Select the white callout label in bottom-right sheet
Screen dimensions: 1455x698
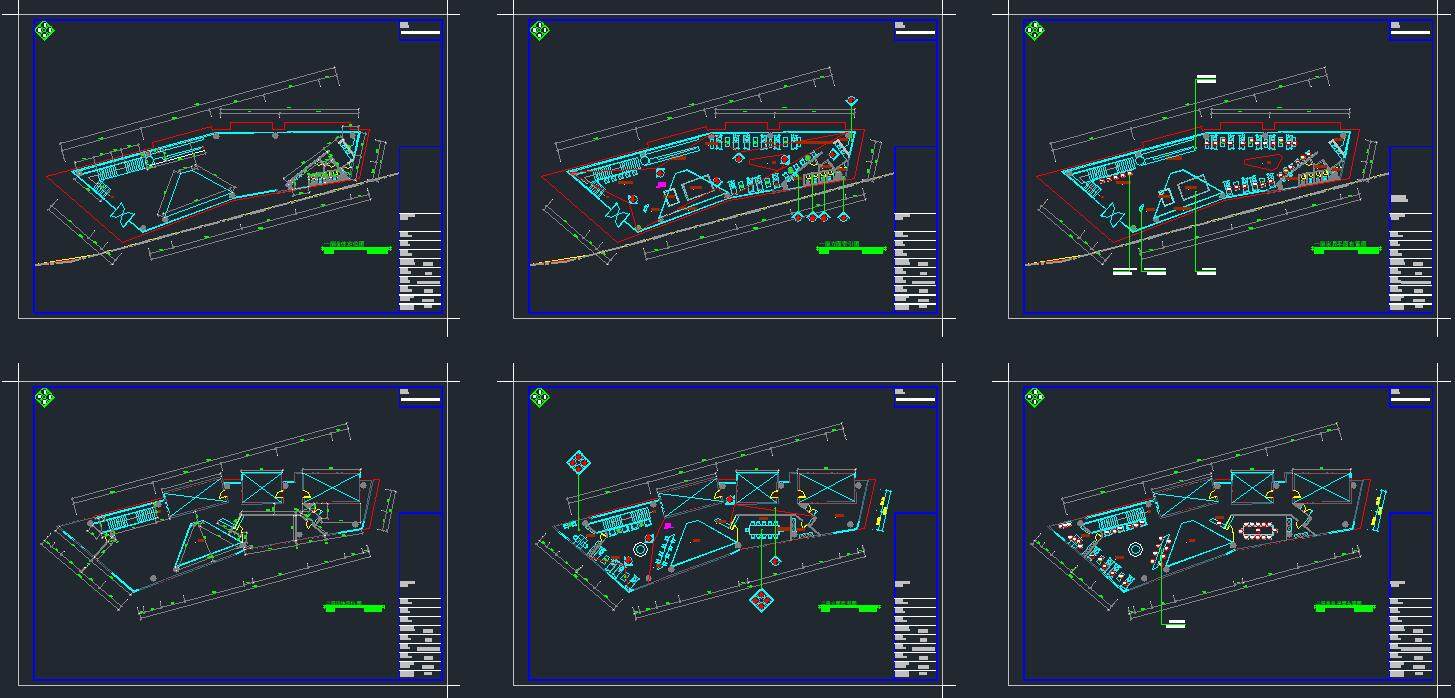(1174, 624)
